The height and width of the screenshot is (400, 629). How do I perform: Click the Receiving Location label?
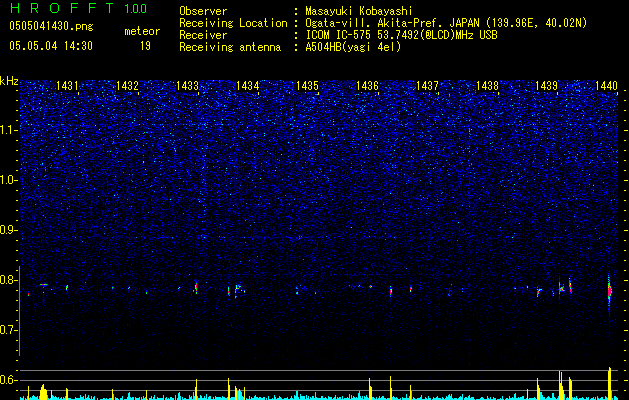(233, 23)
